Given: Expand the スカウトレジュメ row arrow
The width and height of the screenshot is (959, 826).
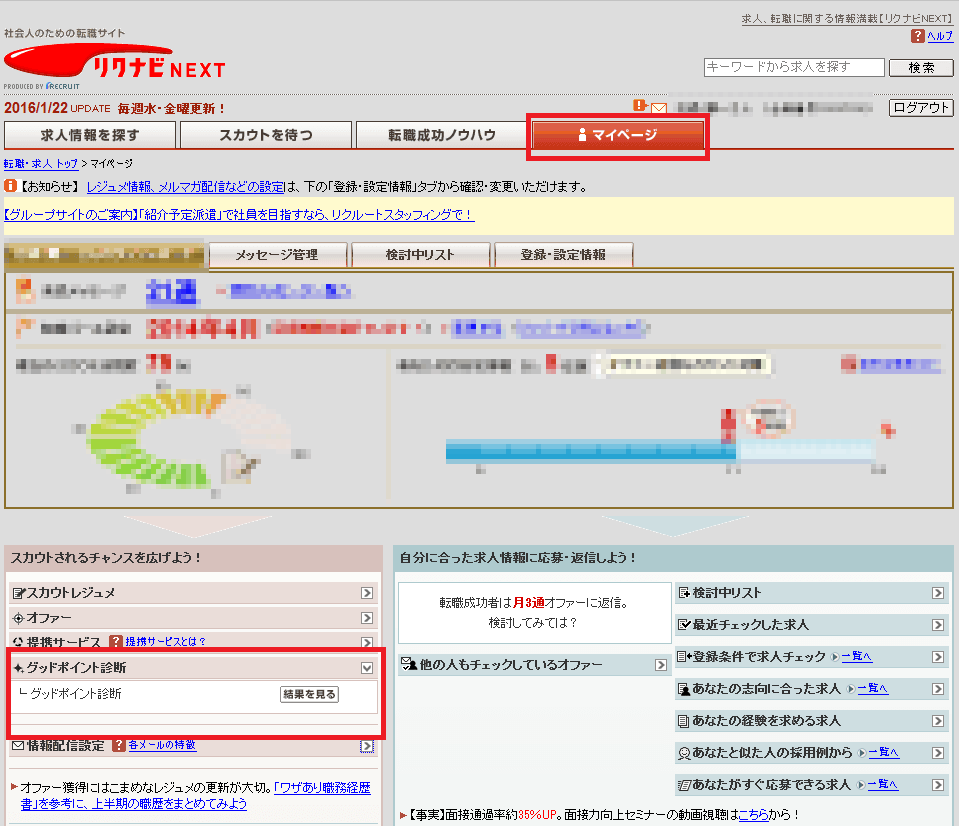Looking at the screenshot, I should pos(367,593).
